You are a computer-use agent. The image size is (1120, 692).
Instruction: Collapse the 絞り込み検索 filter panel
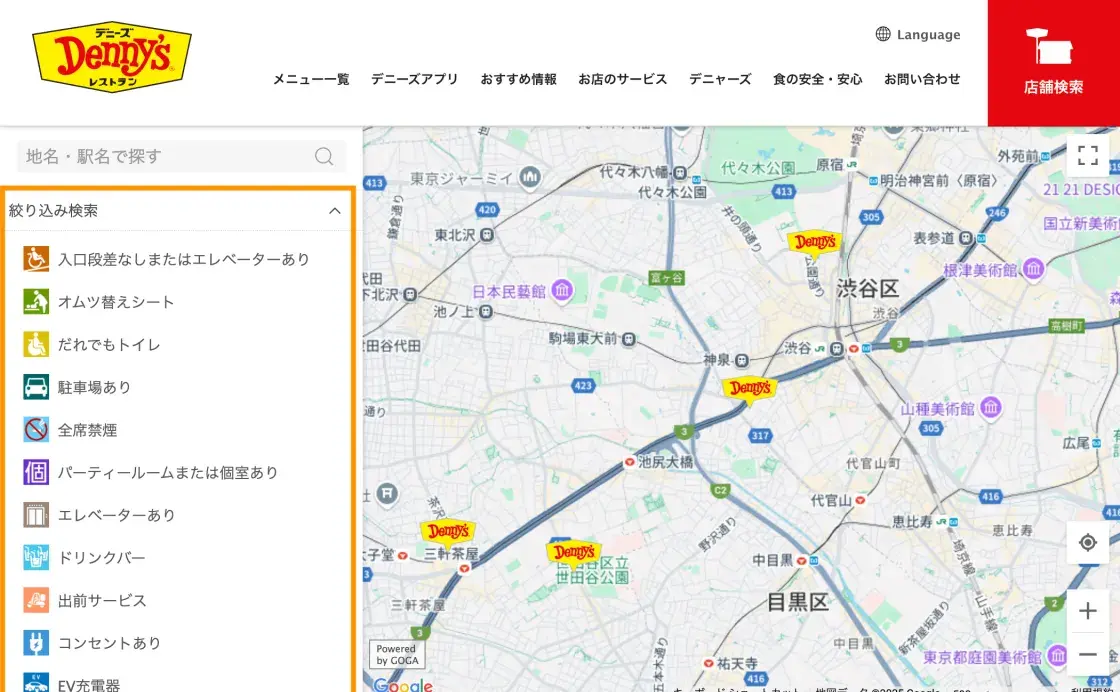(334, 211)
